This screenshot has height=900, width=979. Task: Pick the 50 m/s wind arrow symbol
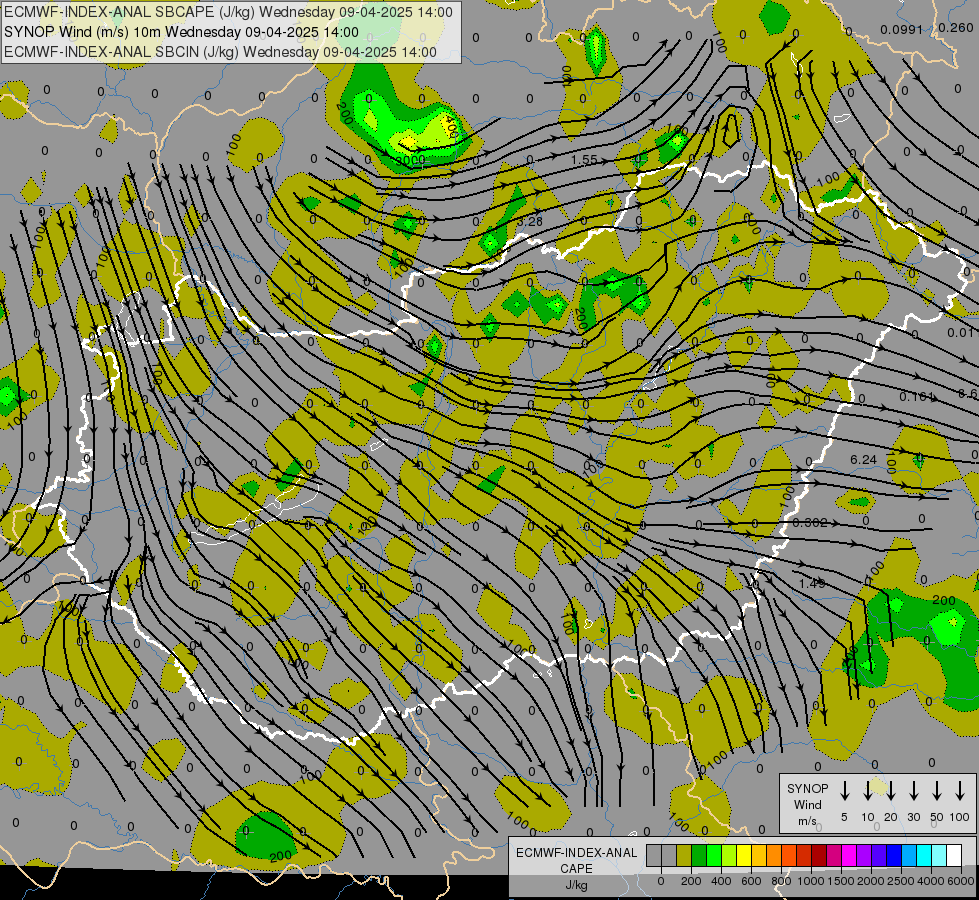click(x=937, y=790)
